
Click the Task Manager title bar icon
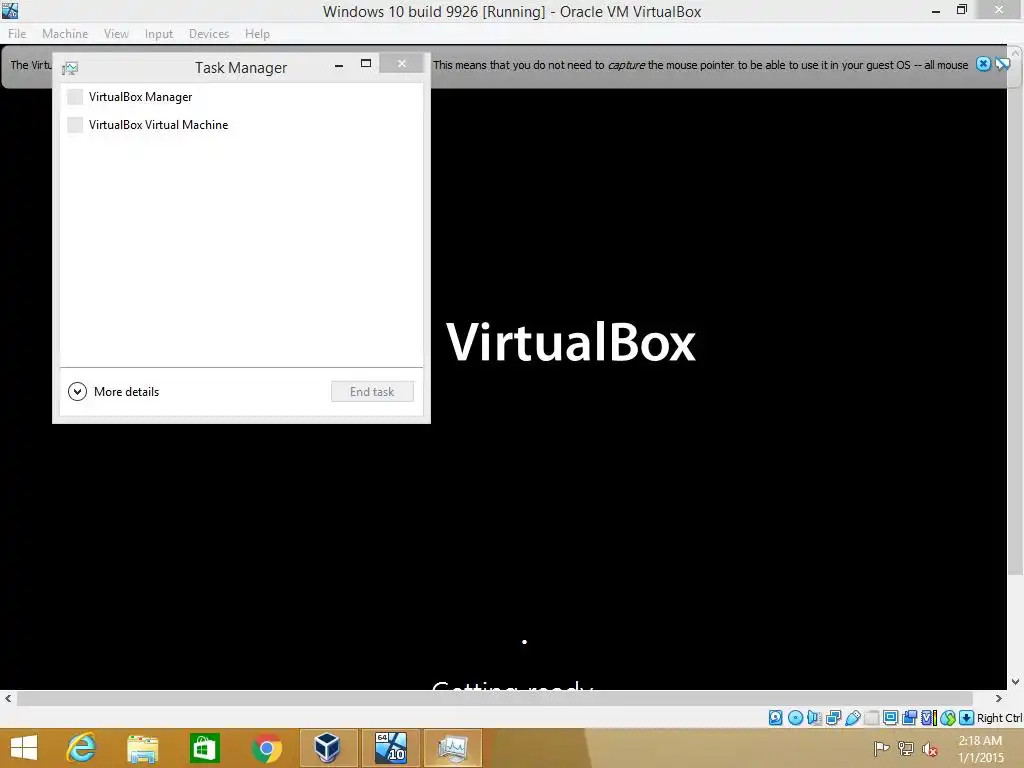click(x=70, y=68)
